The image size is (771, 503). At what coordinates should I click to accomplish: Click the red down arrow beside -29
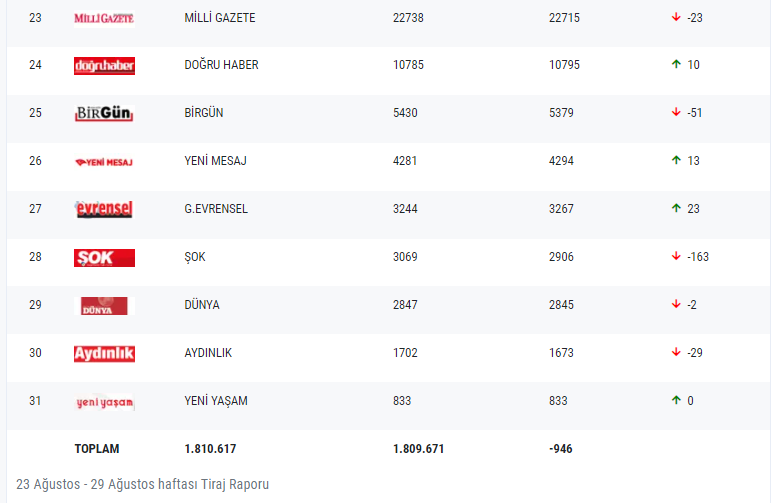click(x=676, y=352)
